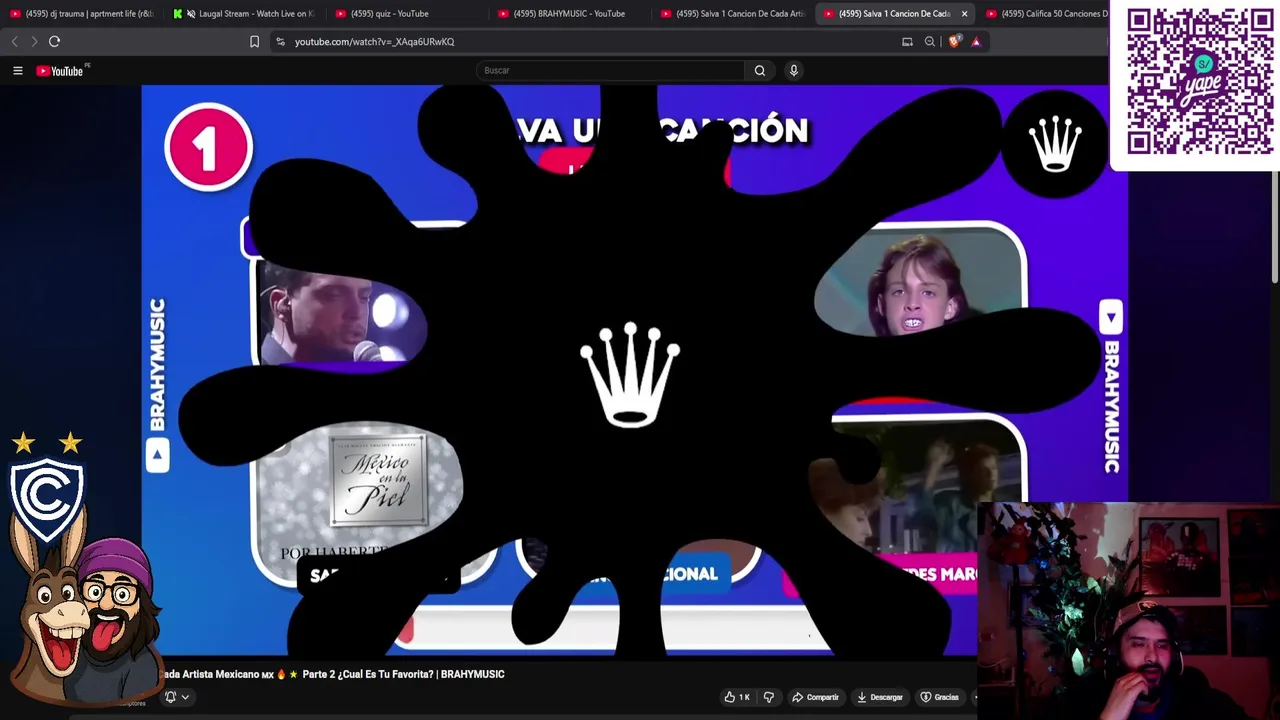Click the right BRAHYMUSIC down arrow marker

[x=1111, y=317]
